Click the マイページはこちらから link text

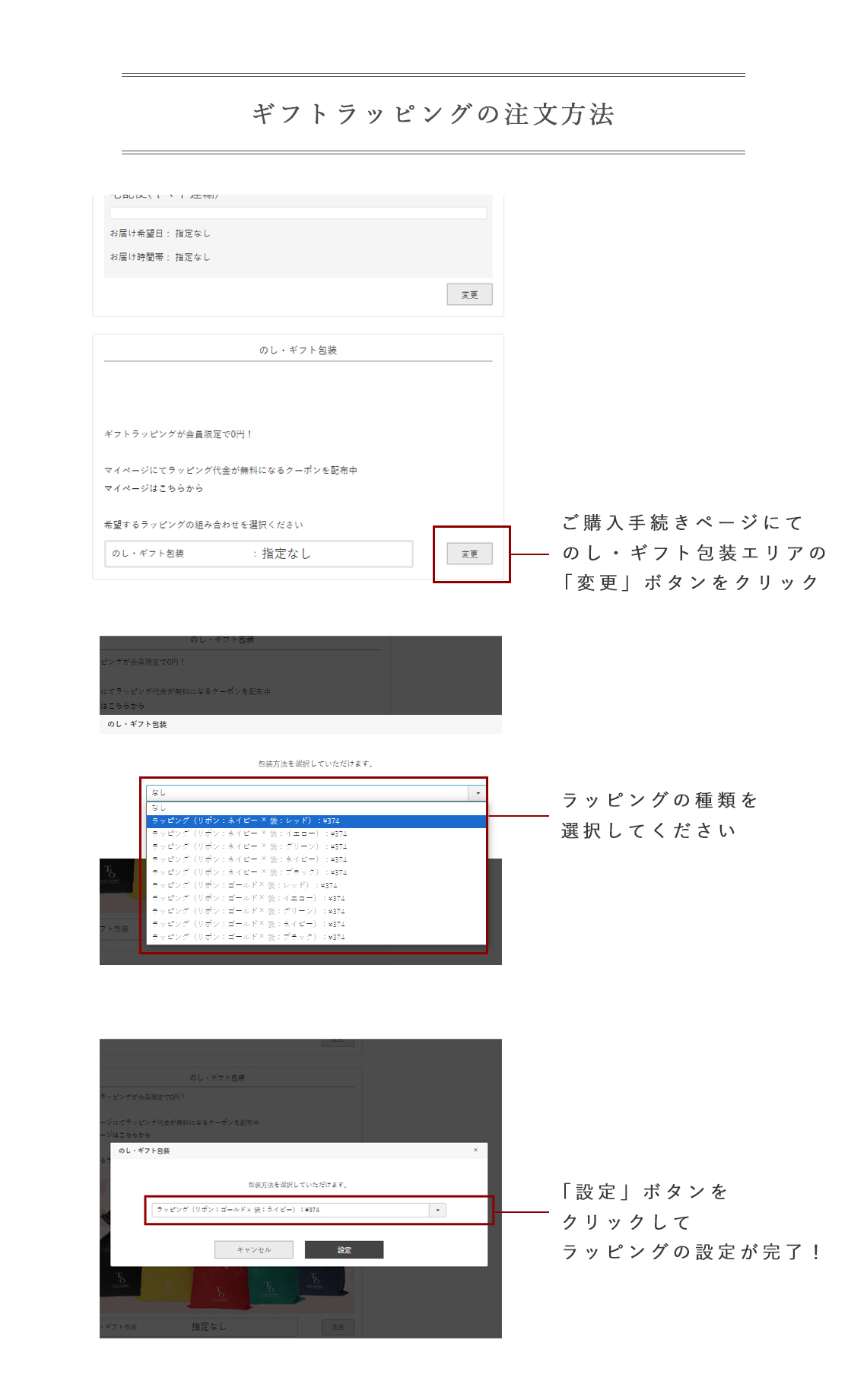(x=154, y=488)
